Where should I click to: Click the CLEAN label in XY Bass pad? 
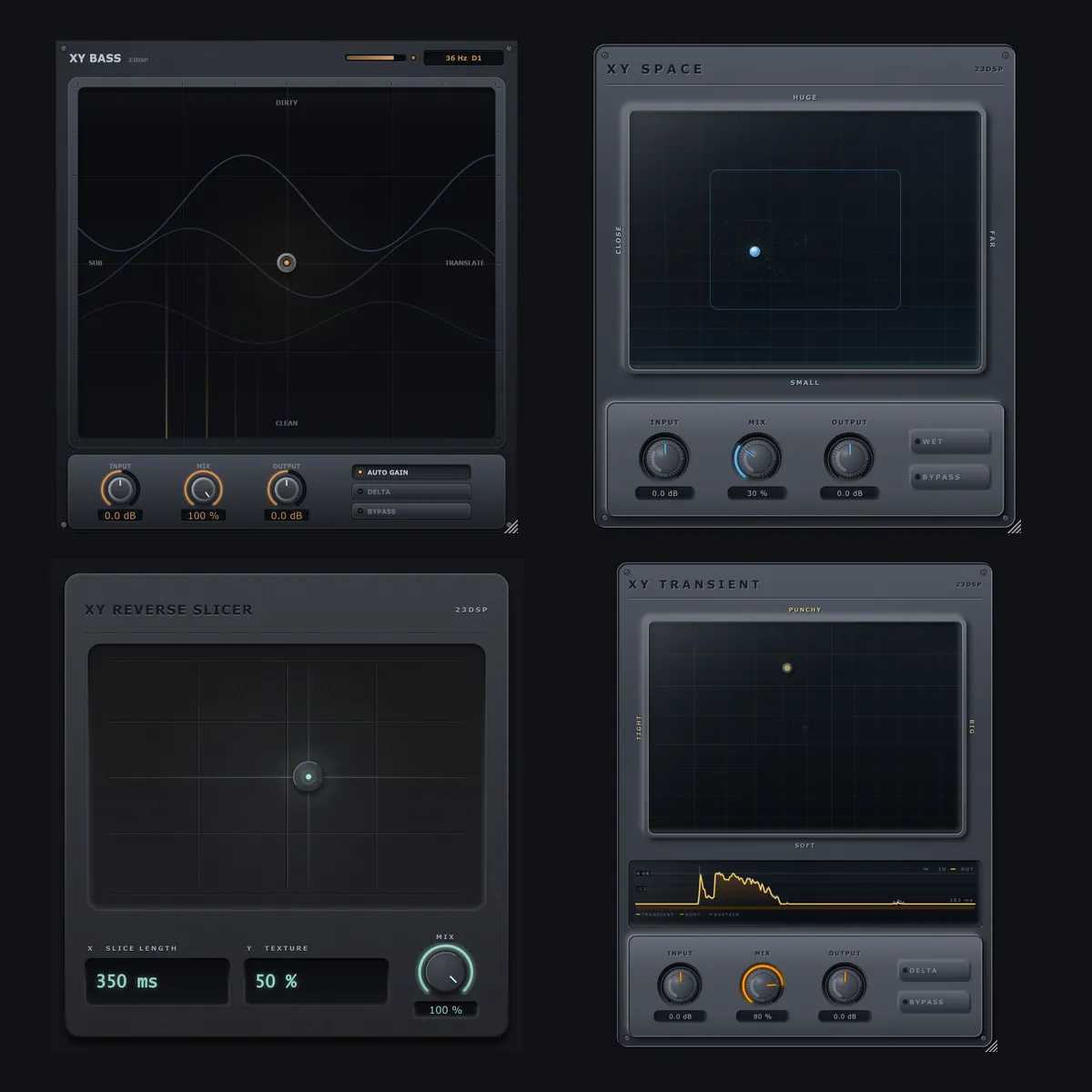(287, 423)
